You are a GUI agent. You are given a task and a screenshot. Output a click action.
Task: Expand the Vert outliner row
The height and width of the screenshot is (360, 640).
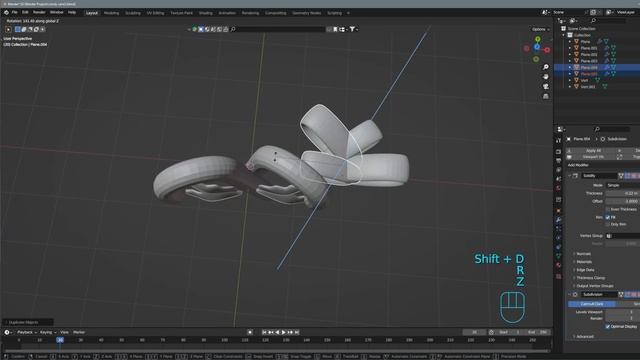(x=570, y=80)
